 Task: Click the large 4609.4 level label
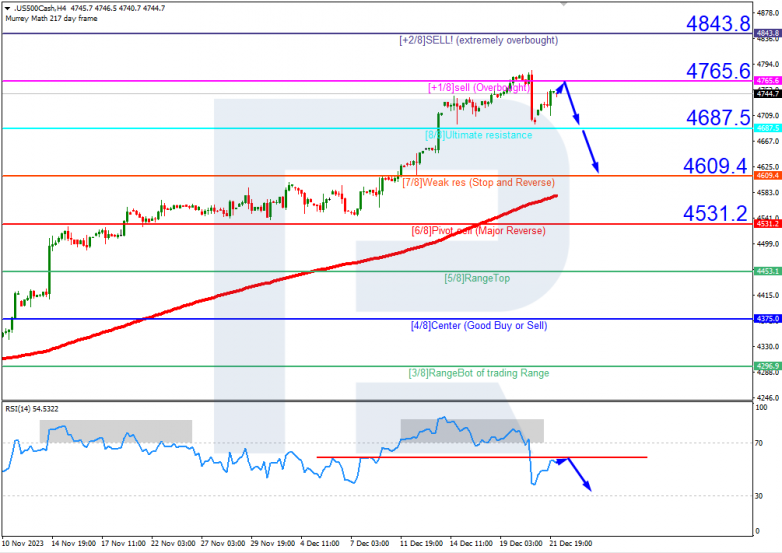(715, 166)
